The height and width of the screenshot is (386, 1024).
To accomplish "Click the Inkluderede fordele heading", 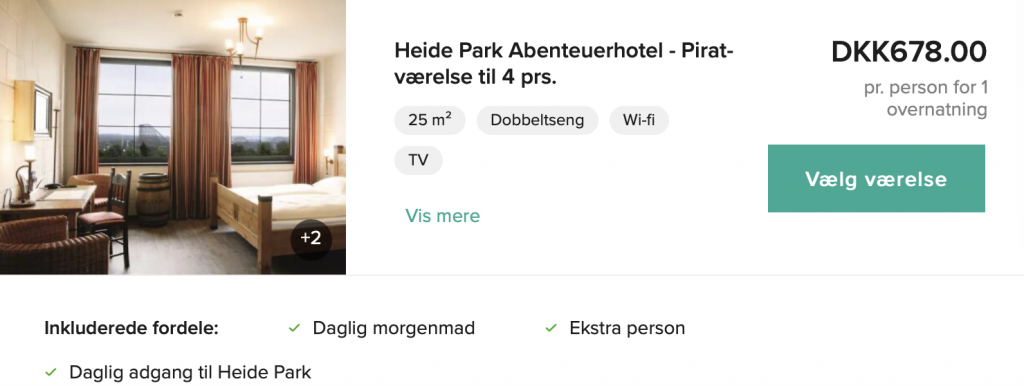I will point(131,328).
